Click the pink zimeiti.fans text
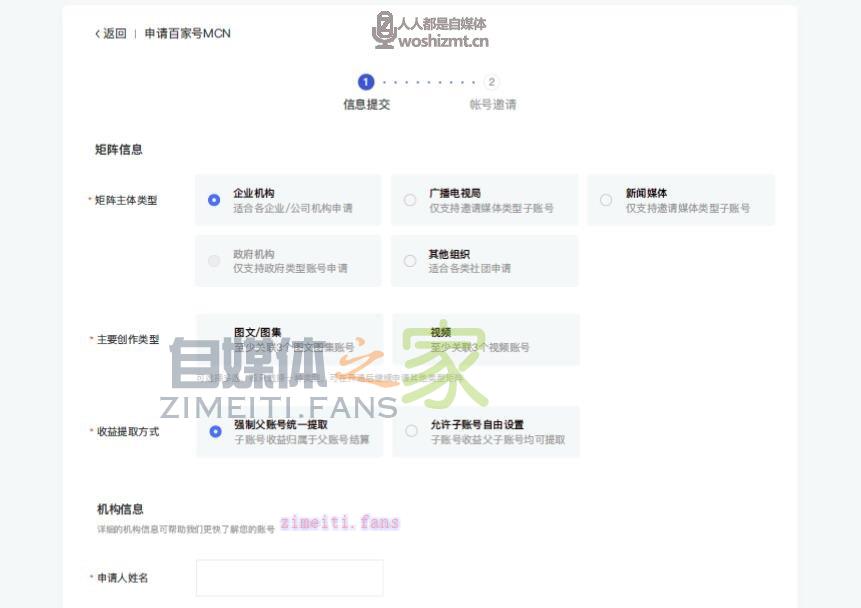Image resolution: width=861 pixels, height=608 pixels. [x=339, y=523]
